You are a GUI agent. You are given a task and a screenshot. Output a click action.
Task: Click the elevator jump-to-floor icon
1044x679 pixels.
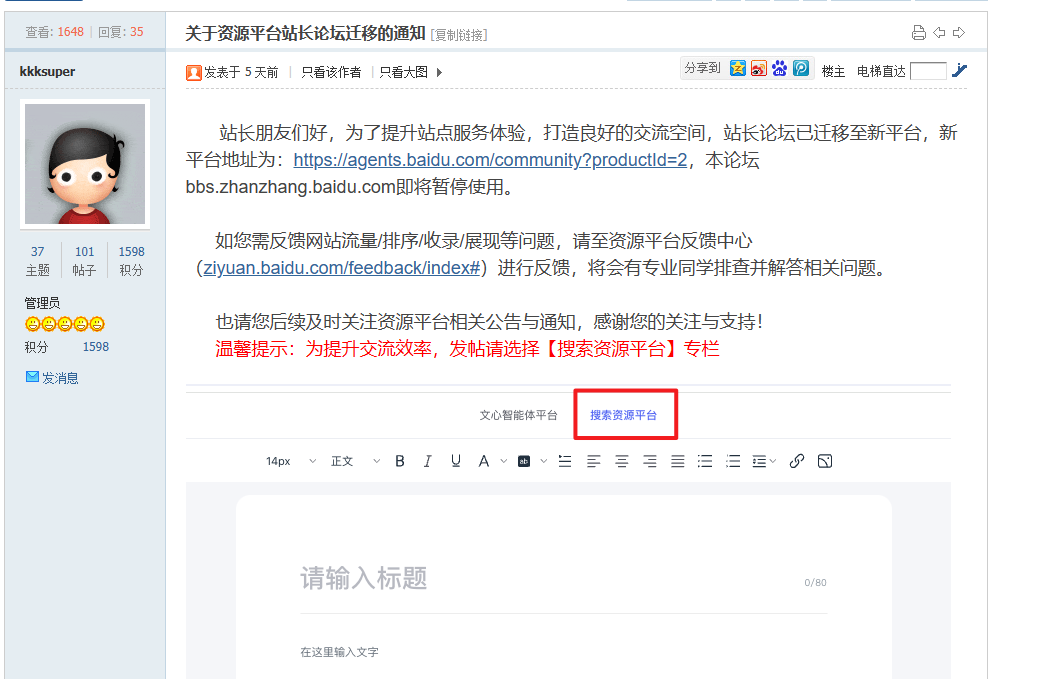959,70
